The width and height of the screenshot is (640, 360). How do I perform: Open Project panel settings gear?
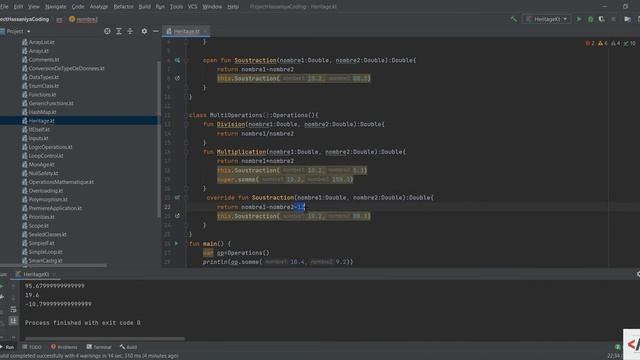pyautogui.click(x=144, y=31)
